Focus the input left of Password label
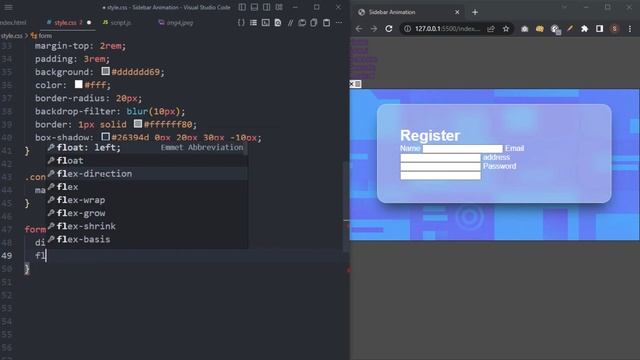This screenshot has height=360, width=640. 440,167
